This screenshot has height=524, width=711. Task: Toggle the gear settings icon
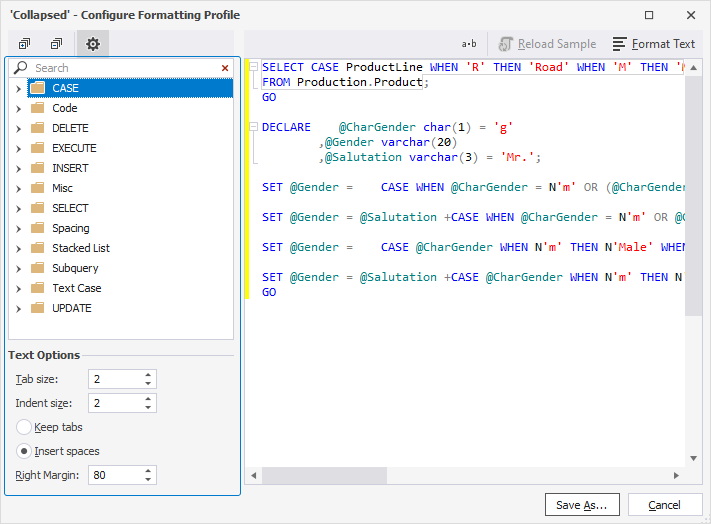[x=93, y=44]
